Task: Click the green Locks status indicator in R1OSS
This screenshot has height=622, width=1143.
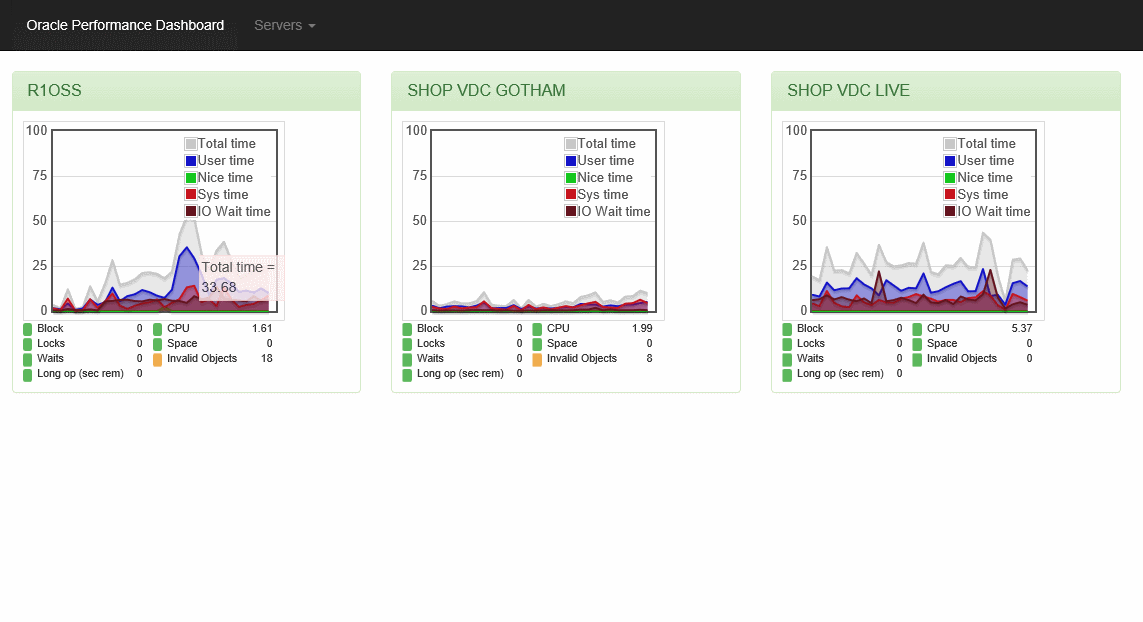Action: (x=28, y=344)
